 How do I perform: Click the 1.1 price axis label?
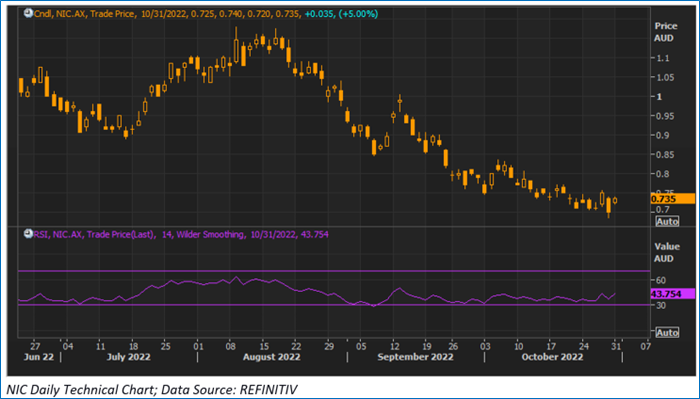(663, 58)
